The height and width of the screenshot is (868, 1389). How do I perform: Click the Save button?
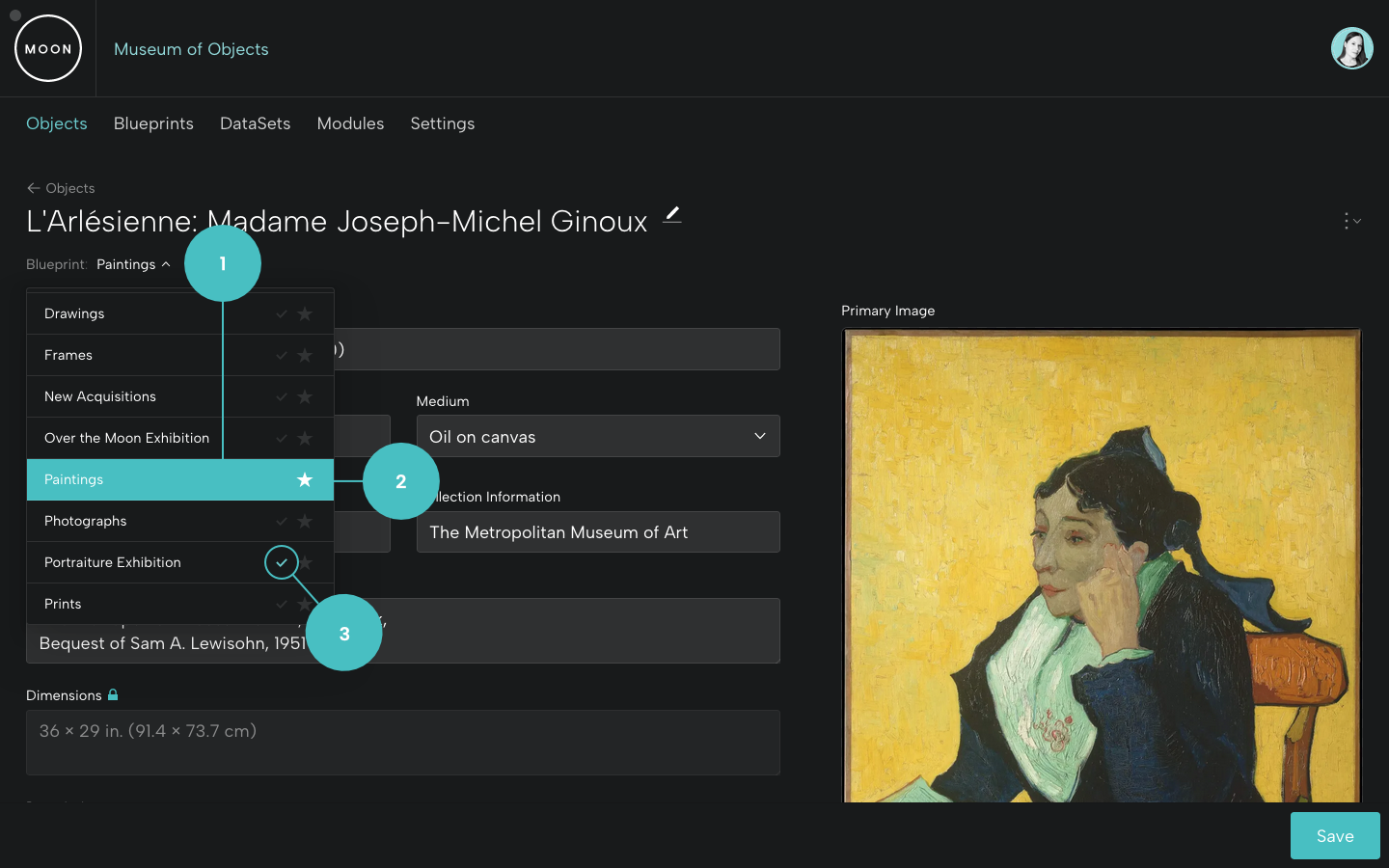(1335, 835)
